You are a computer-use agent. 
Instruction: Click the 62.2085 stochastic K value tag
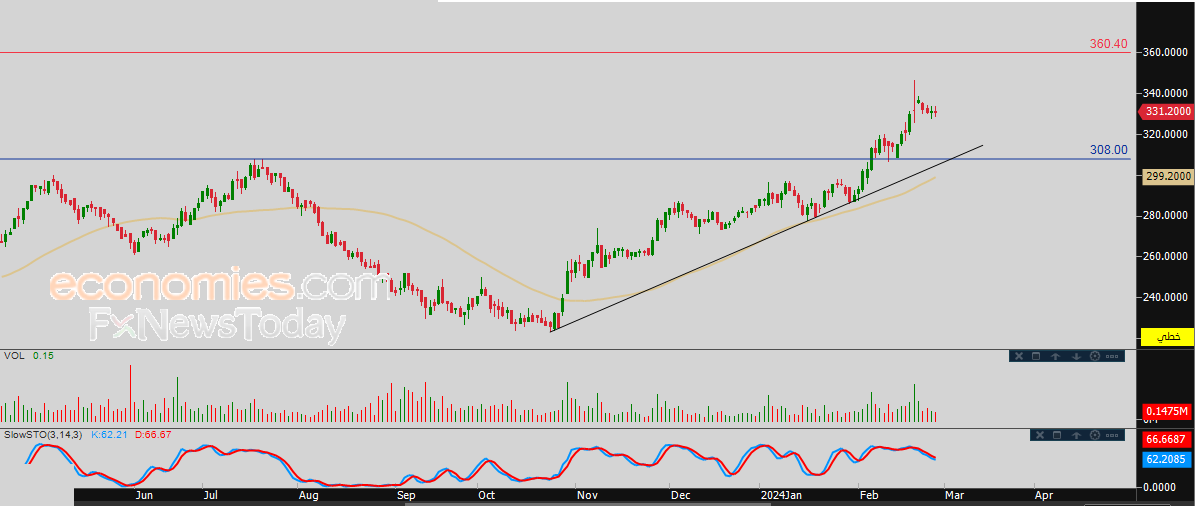[1167, 460]
